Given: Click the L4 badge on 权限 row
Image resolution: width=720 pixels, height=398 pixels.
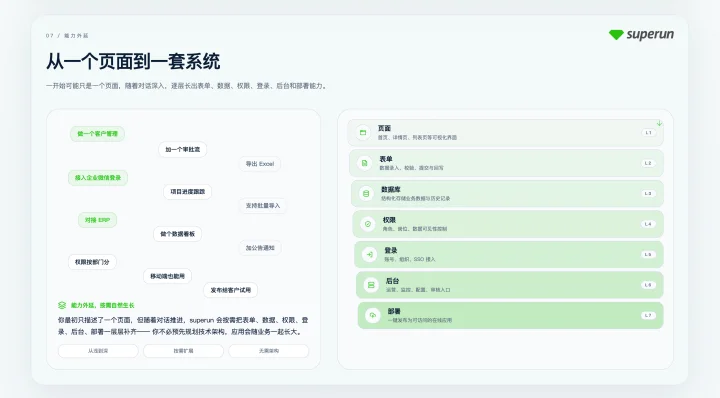Looking at the screenshot, I should tap(648, 224).
